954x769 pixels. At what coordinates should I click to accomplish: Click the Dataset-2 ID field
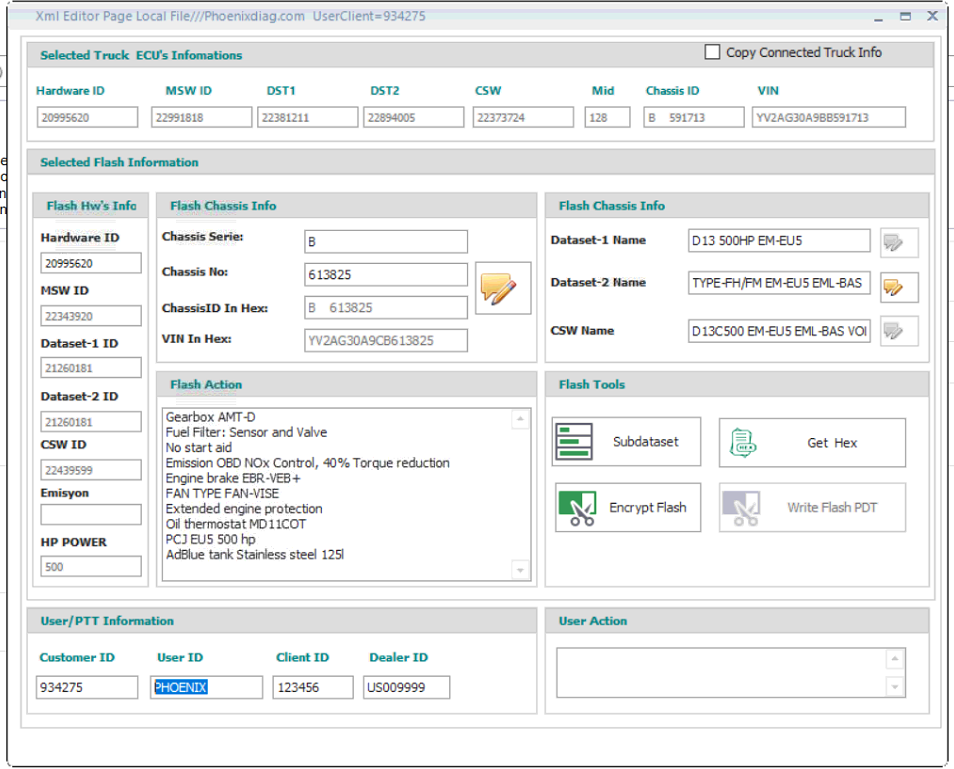tap(91, 422)
